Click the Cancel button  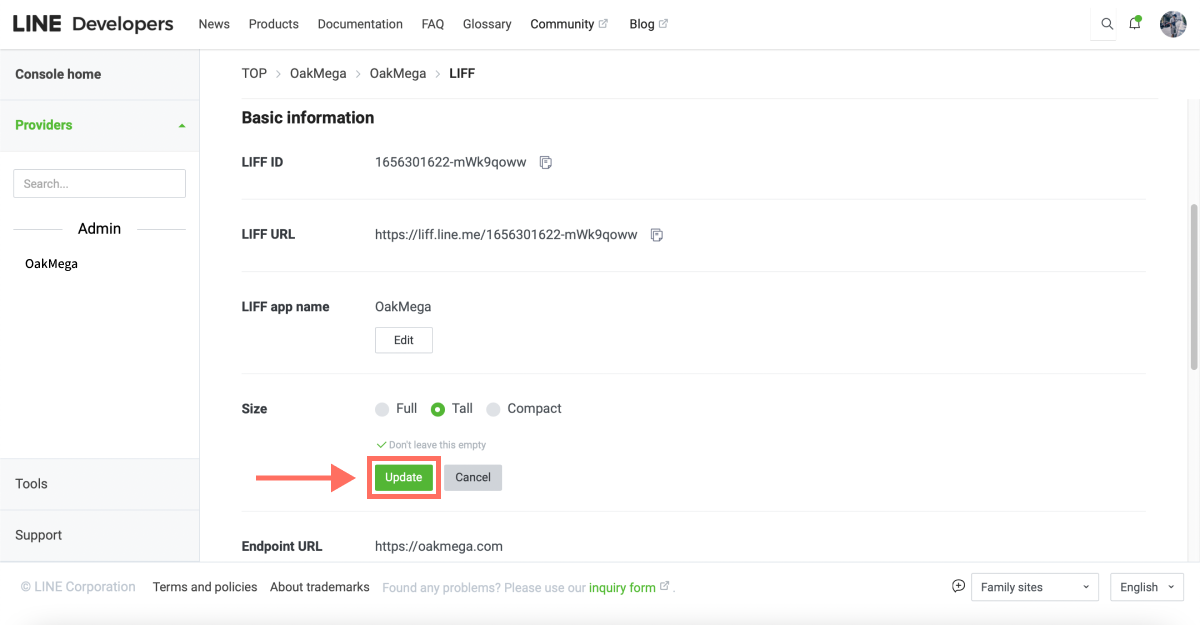(x=473, y=478)
